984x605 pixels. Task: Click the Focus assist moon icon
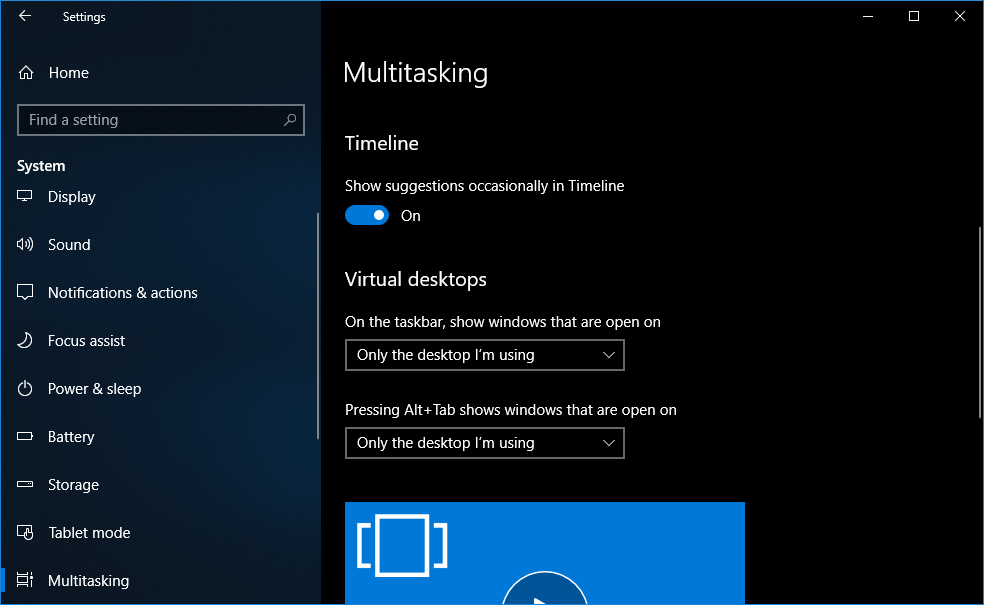coord(26,341)
